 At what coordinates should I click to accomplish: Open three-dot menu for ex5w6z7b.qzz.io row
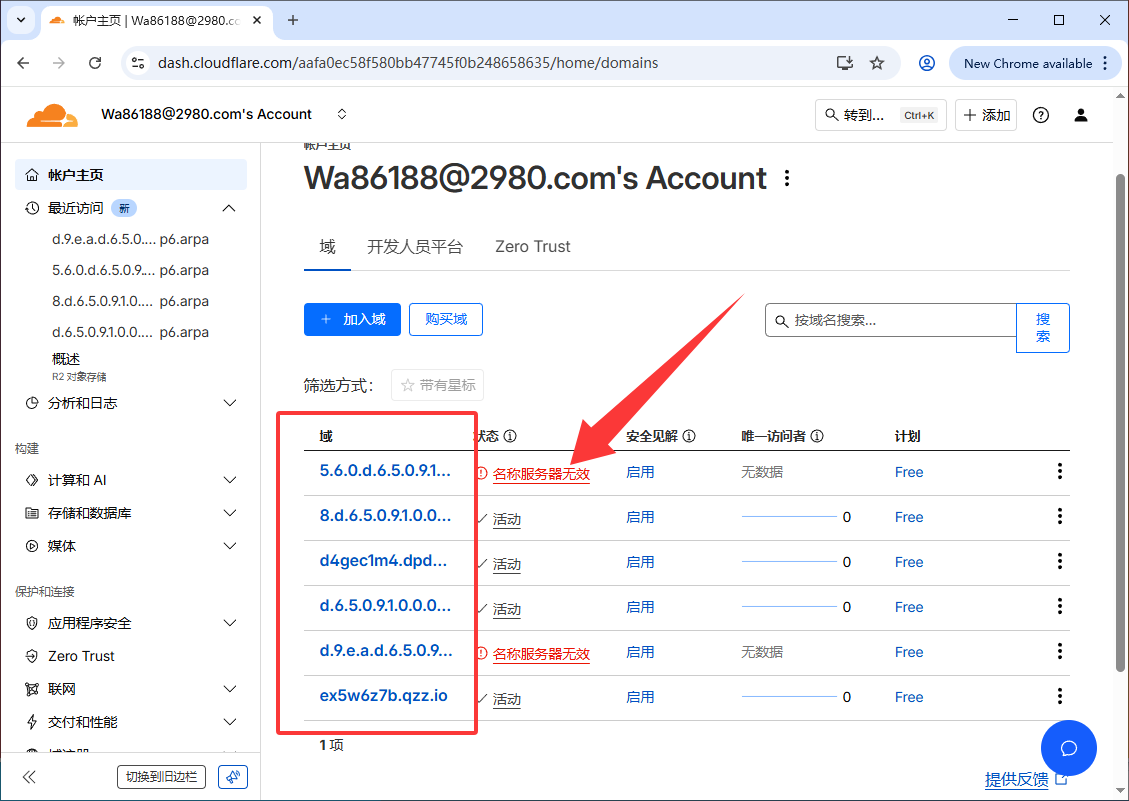coord(1060,697)
